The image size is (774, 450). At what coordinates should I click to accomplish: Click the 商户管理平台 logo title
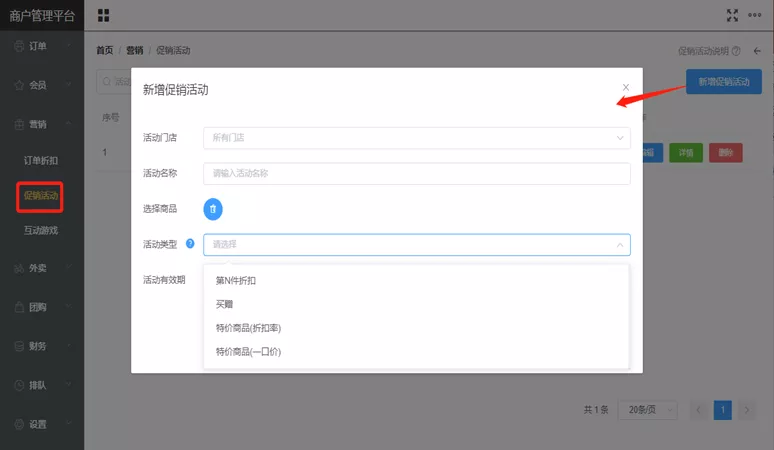42,16
